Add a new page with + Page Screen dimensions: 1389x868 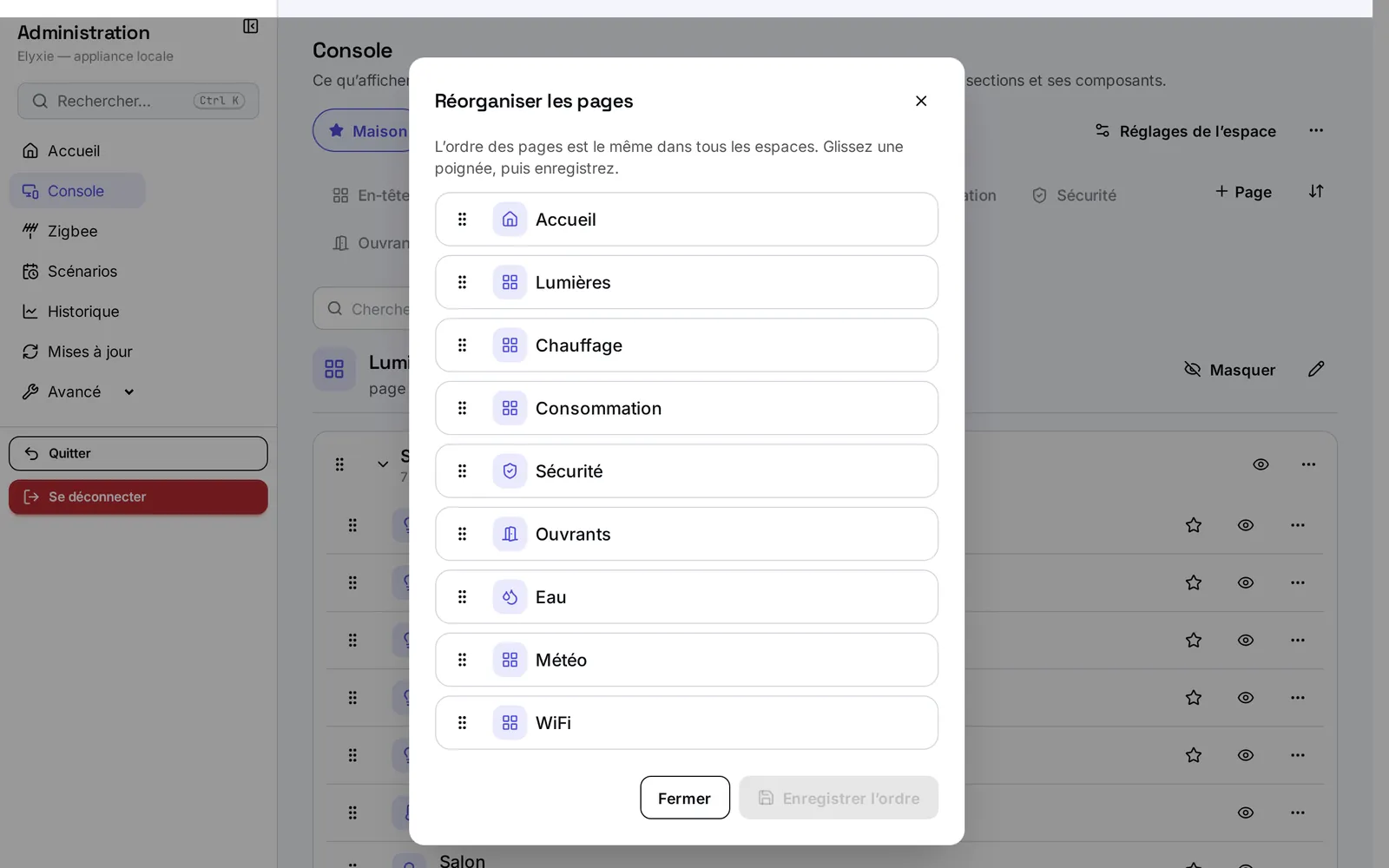point(1243,192)
